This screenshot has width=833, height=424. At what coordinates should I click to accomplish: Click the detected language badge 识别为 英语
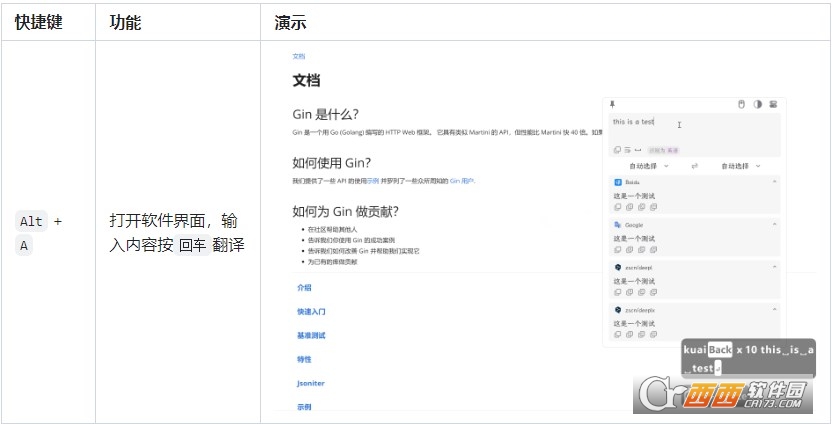664,150
